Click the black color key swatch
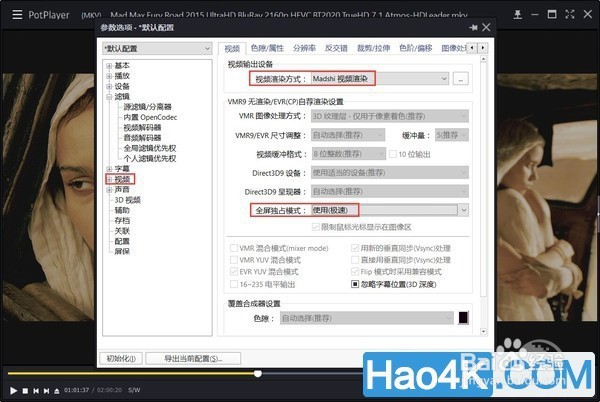Viewport: 600px width, 402px height. pyautogui.click(x=463, y=318)
